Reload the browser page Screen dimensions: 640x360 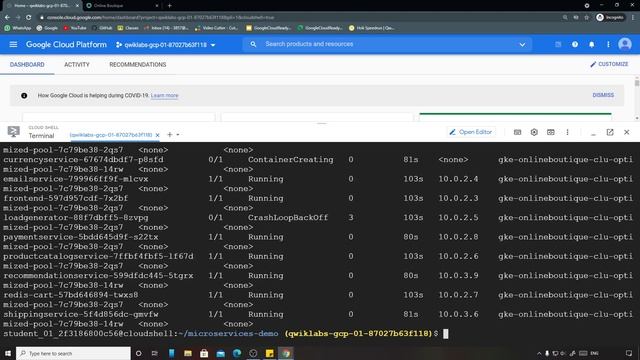(29, 18)
